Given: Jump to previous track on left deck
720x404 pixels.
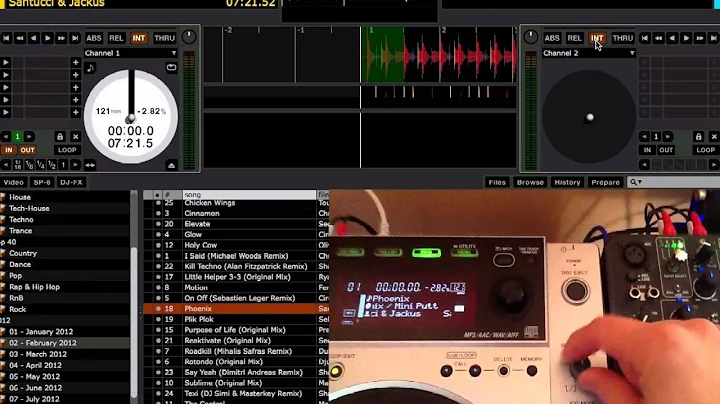Looking at the screenshot, I should [x=6, y=38].
